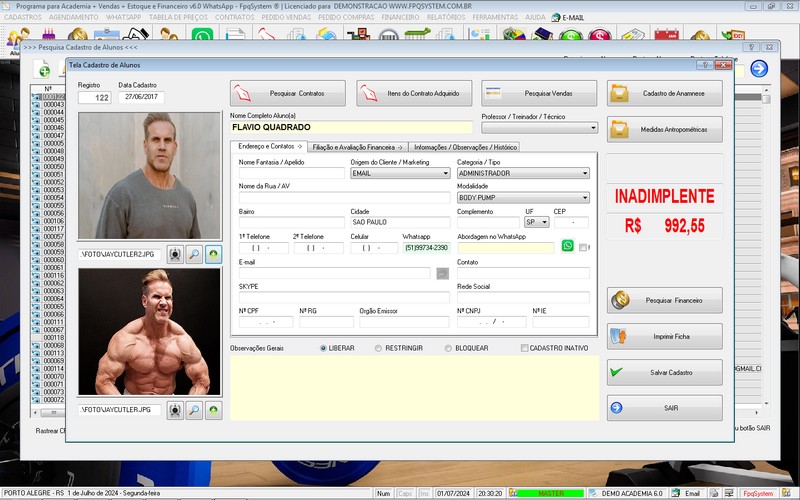The width and height of the screenshot is (800, 500).
Task: Click webcam capture button beside JAYCUTLER2.JPG path
Action: click(175, 254)
